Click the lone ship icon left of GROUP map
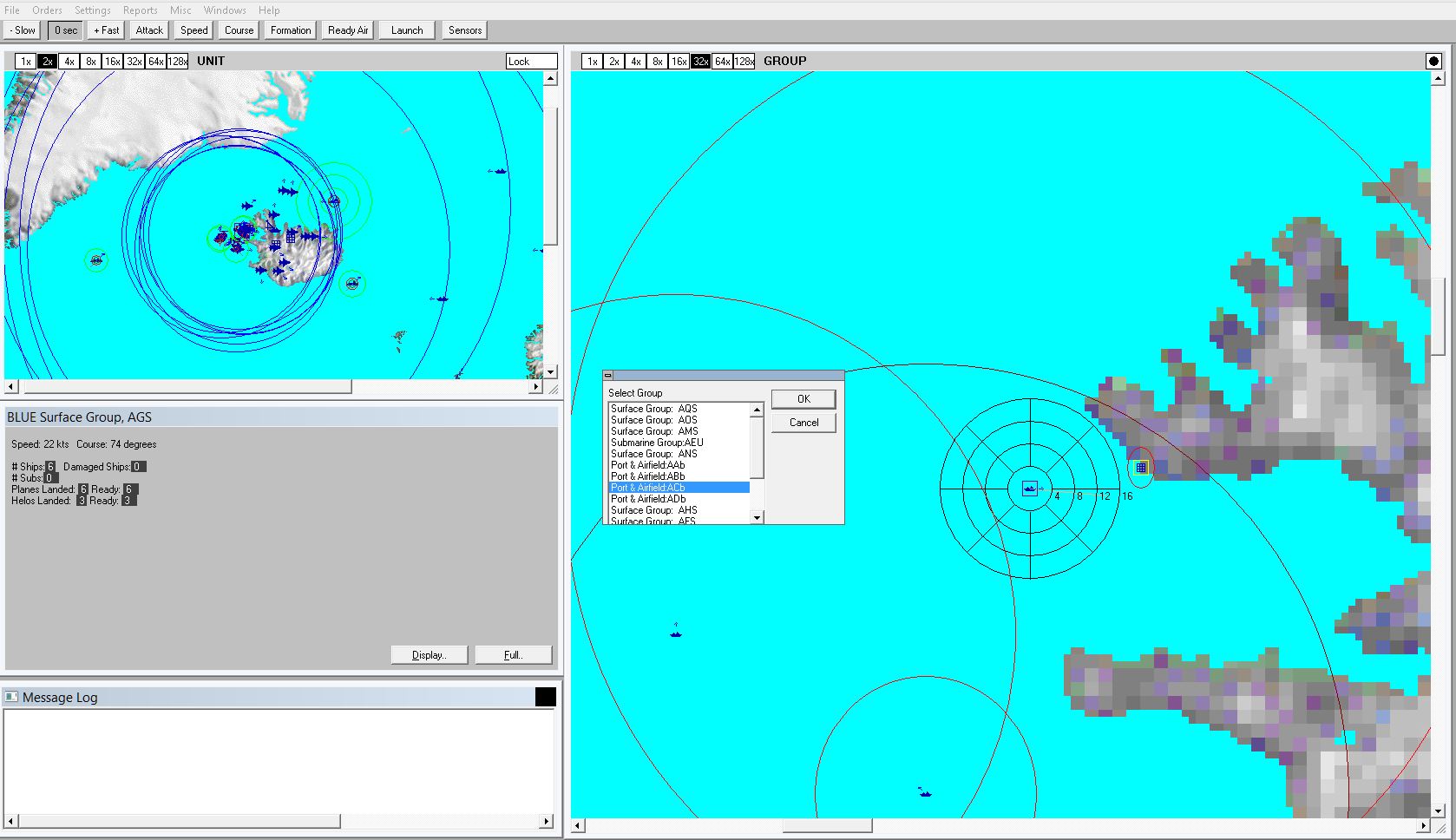 (x=676, y=633)
